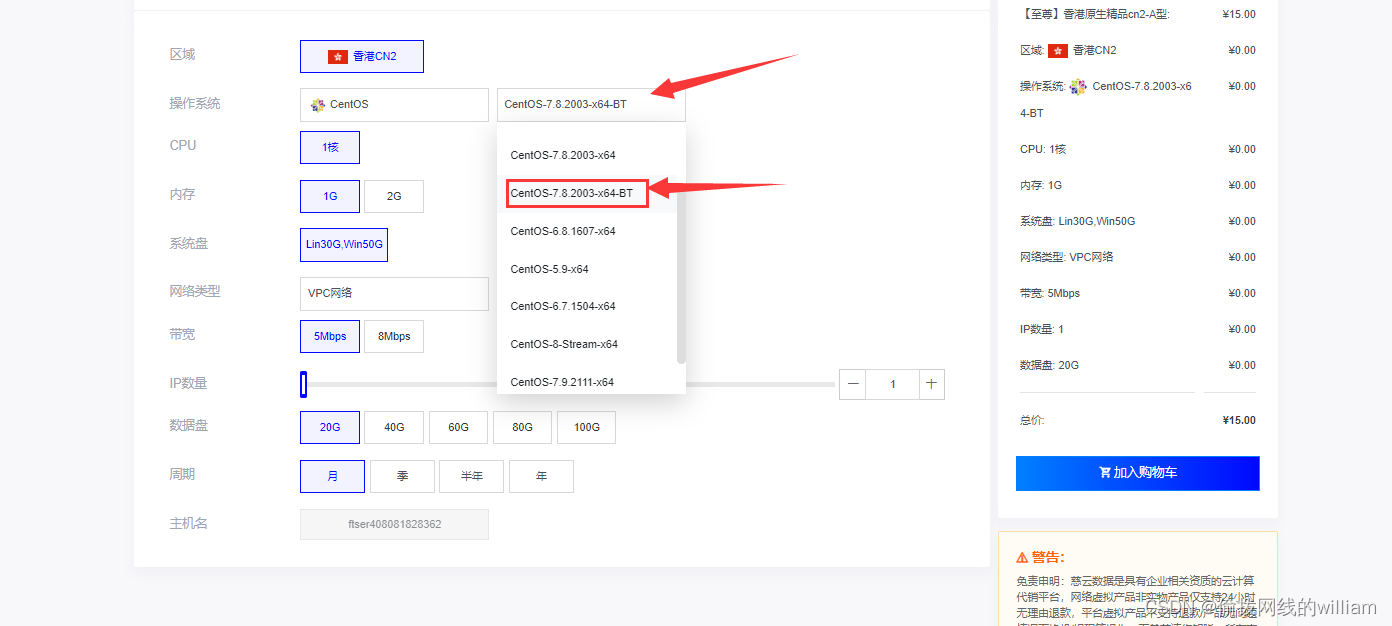Viewport: 1392px width, 626px height.
Task: Select 40G data disk
Action: (x=394, y=427)
